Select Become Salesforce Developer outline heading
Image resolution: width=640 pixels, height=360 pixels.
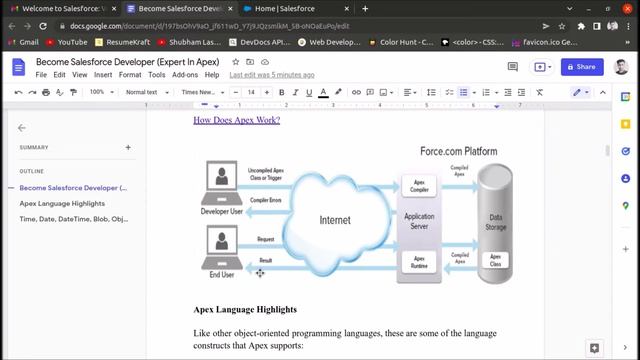(x=73, y=188)
